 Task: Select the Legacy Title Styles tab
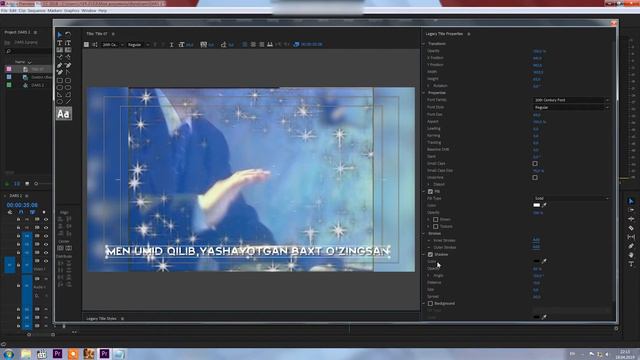tap(101, 319)
